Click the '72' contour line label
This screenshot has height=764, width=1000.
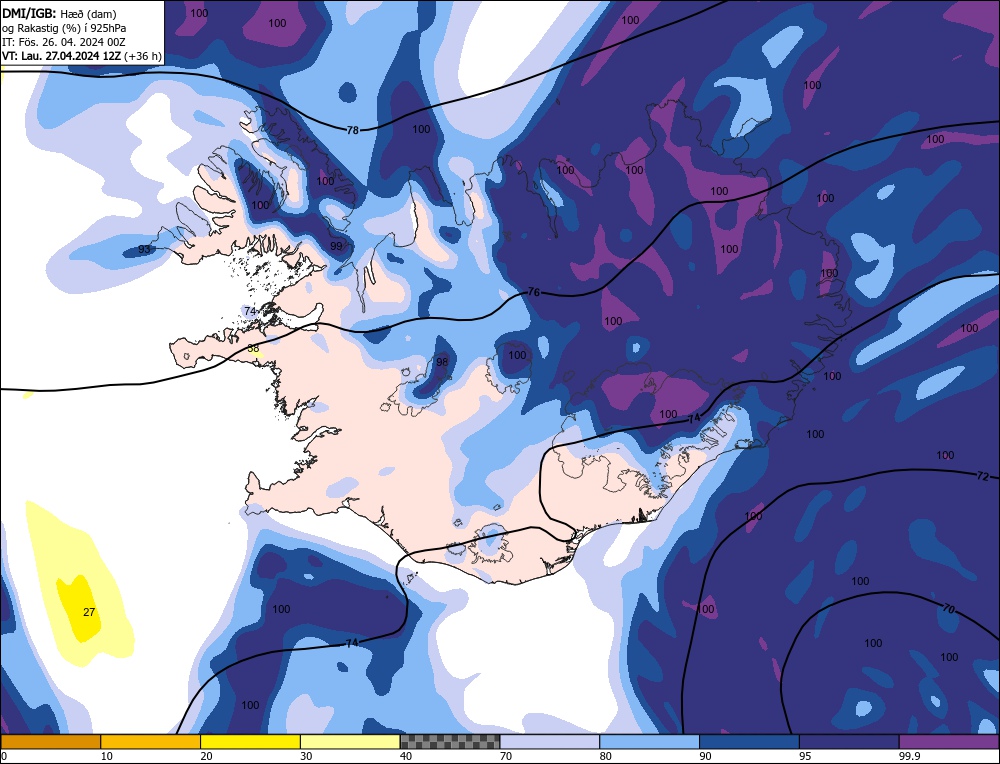point(983,476)
